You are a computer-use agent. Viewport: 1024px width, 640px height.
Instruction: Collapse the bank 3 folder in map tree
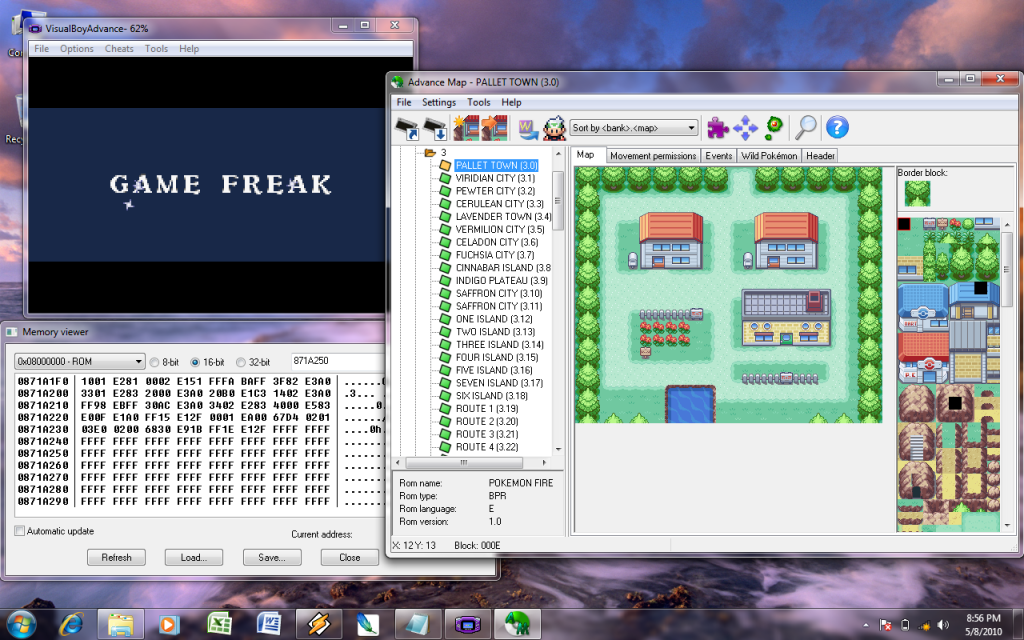pos(429,153)
